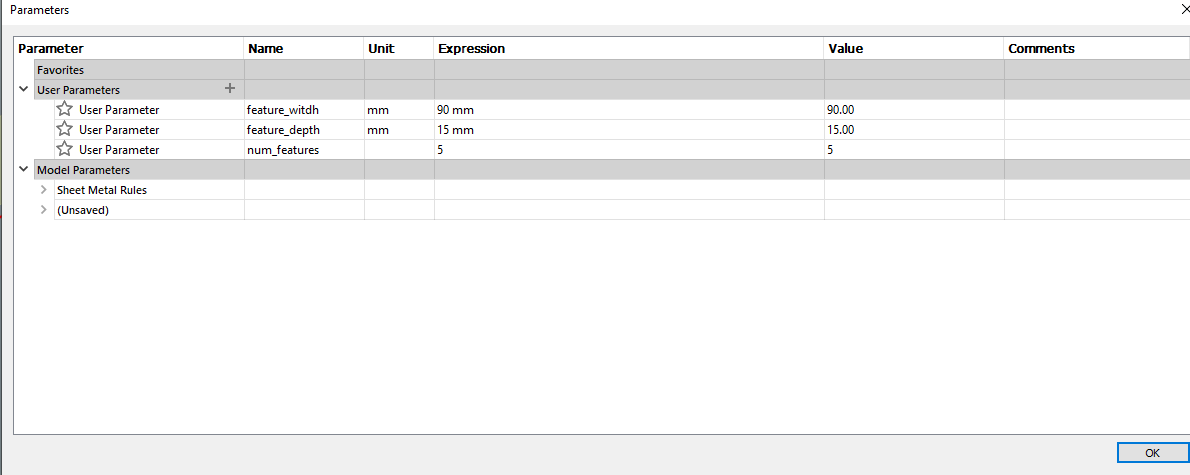Favorite the feature_depth parameter star
Image resolution: width=1190 pixels, height=475 pixels.
pos(65,129)
